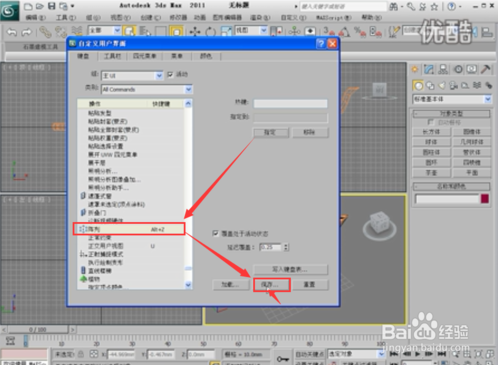Toggle the 自动关键点 Auto Key button
Image resolution: width=501 pixels, height=366 pixels.
click(309, 354)
